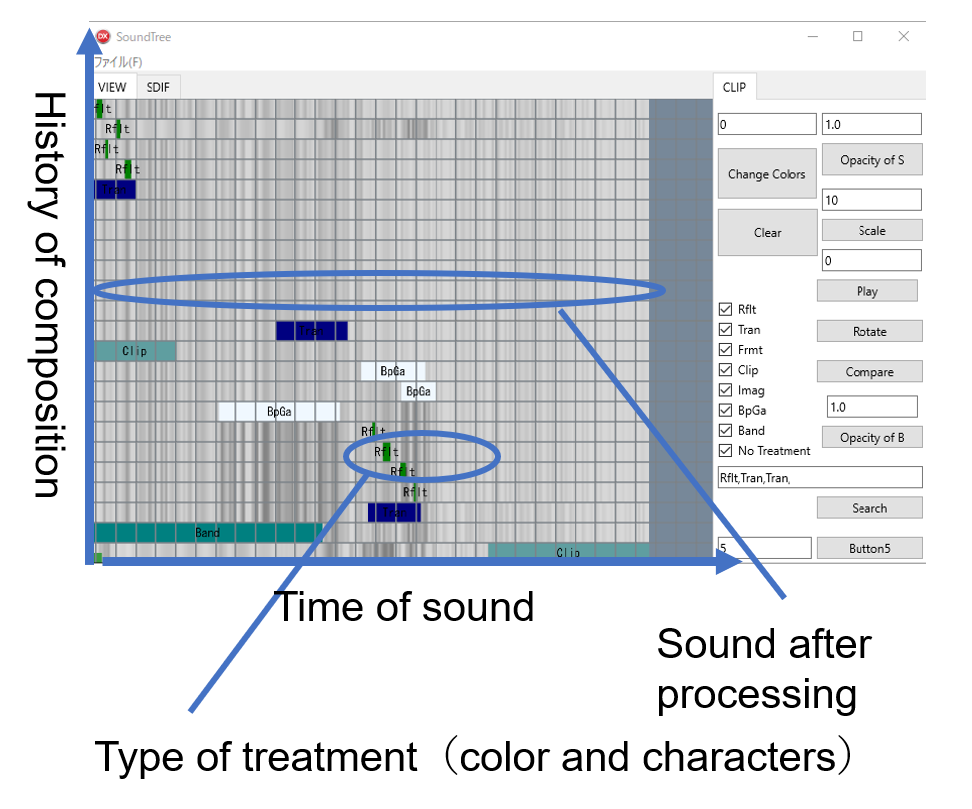This screenshot has width=972, height=809.
Task: Click the Clear button
Action: 767,233
